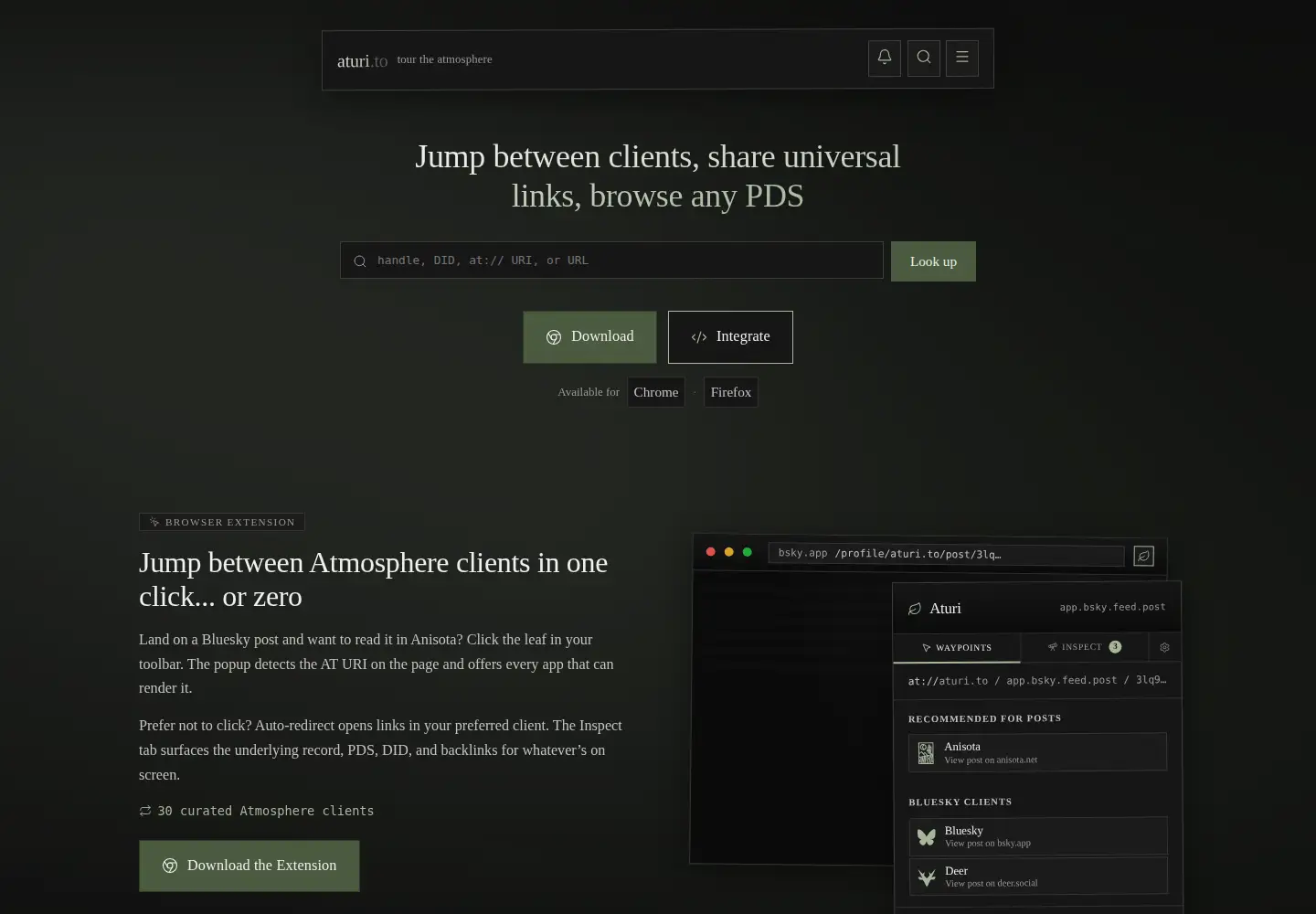This screenshot has width=1316, height=914.
Task: Click the at://aturi.to URI path text
Action: pos(1037,681)
